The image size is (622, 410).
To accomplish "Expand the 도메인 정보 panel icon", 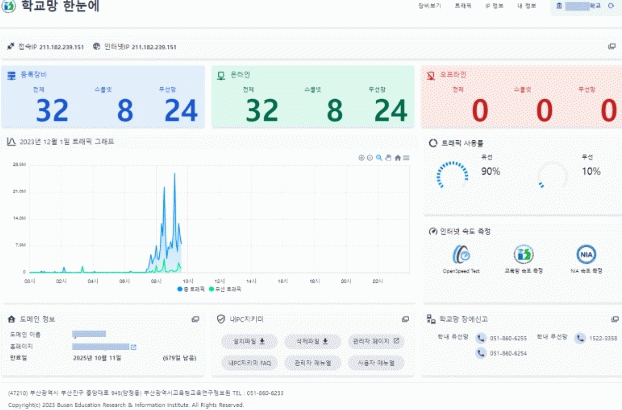I will 196,319.
